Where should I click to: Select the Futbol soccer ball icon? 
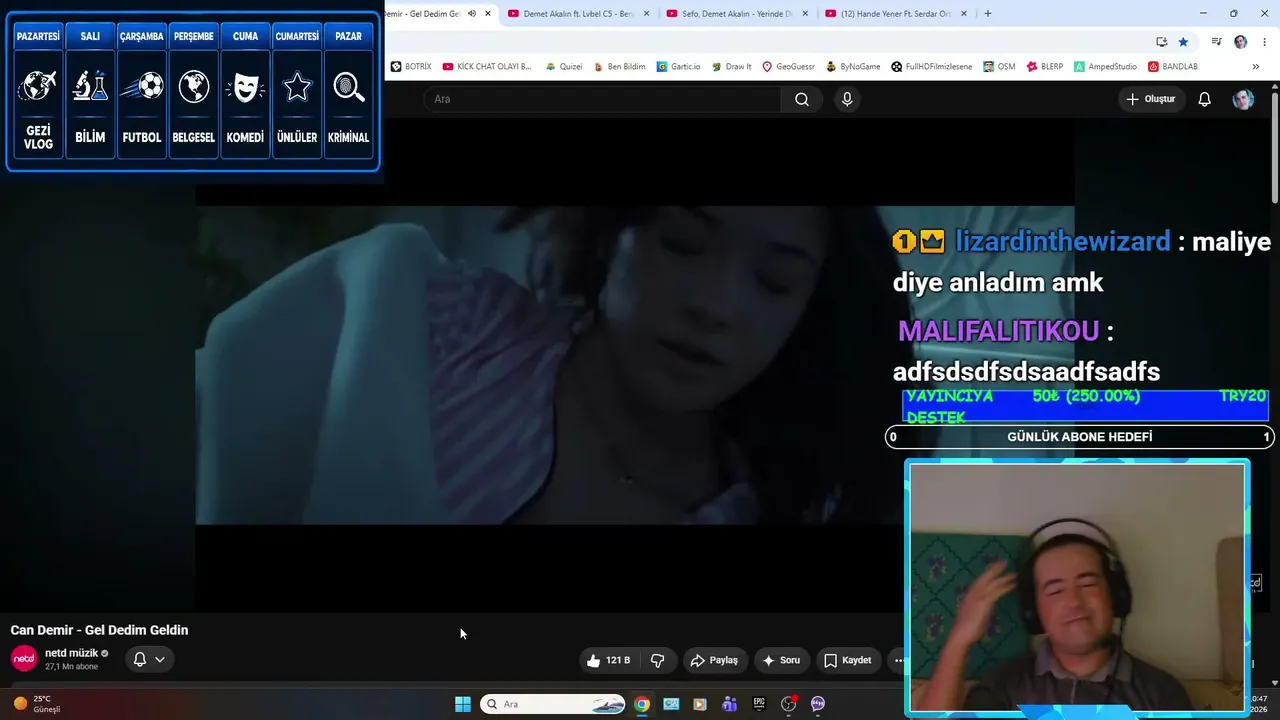point(142,86)
